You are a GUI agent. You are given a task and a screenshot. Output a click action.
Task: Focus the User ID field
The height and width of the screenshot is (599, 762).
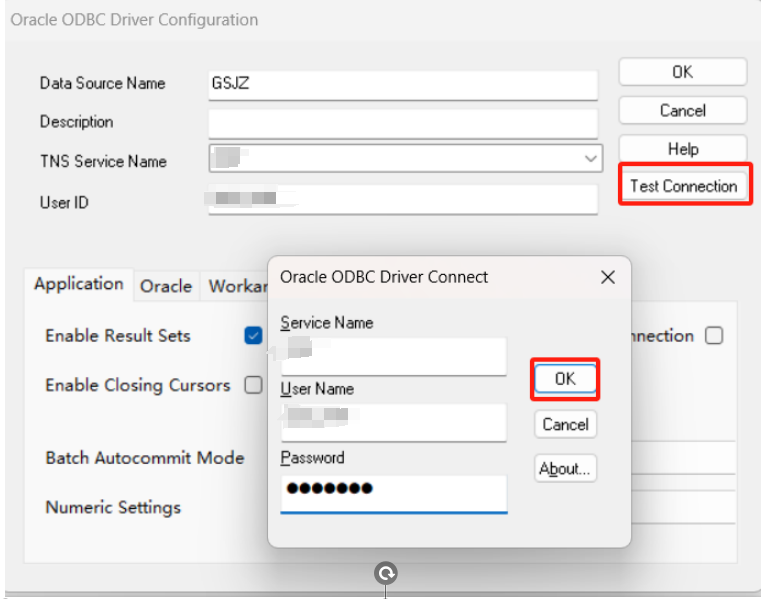[x=403, y=200]
